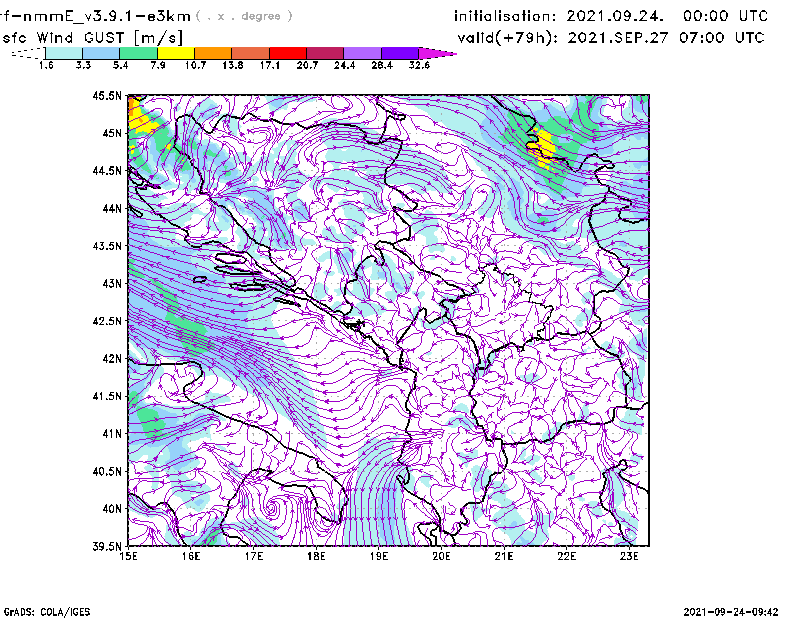Click the initialisation date '2021.09.24.' text
The height and width of the screenshot is (618, 800).
click(615, 16)
